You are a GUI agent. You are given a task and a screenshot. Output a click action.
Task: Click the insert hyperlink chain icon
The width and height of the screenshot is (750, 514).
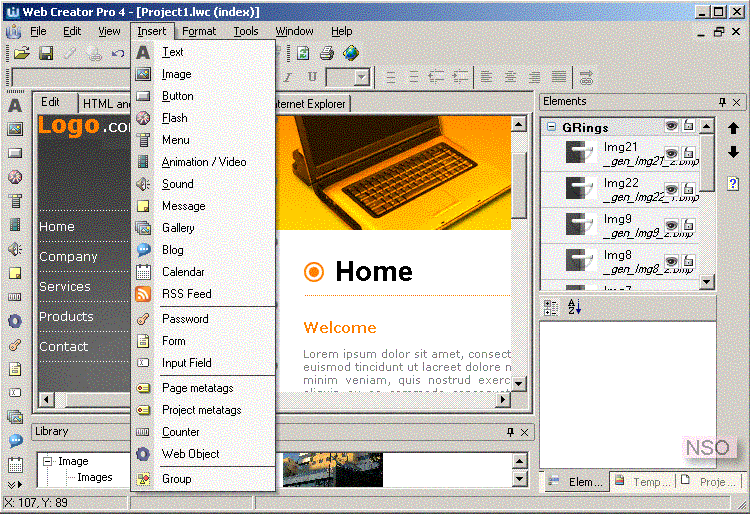(586, 77)
